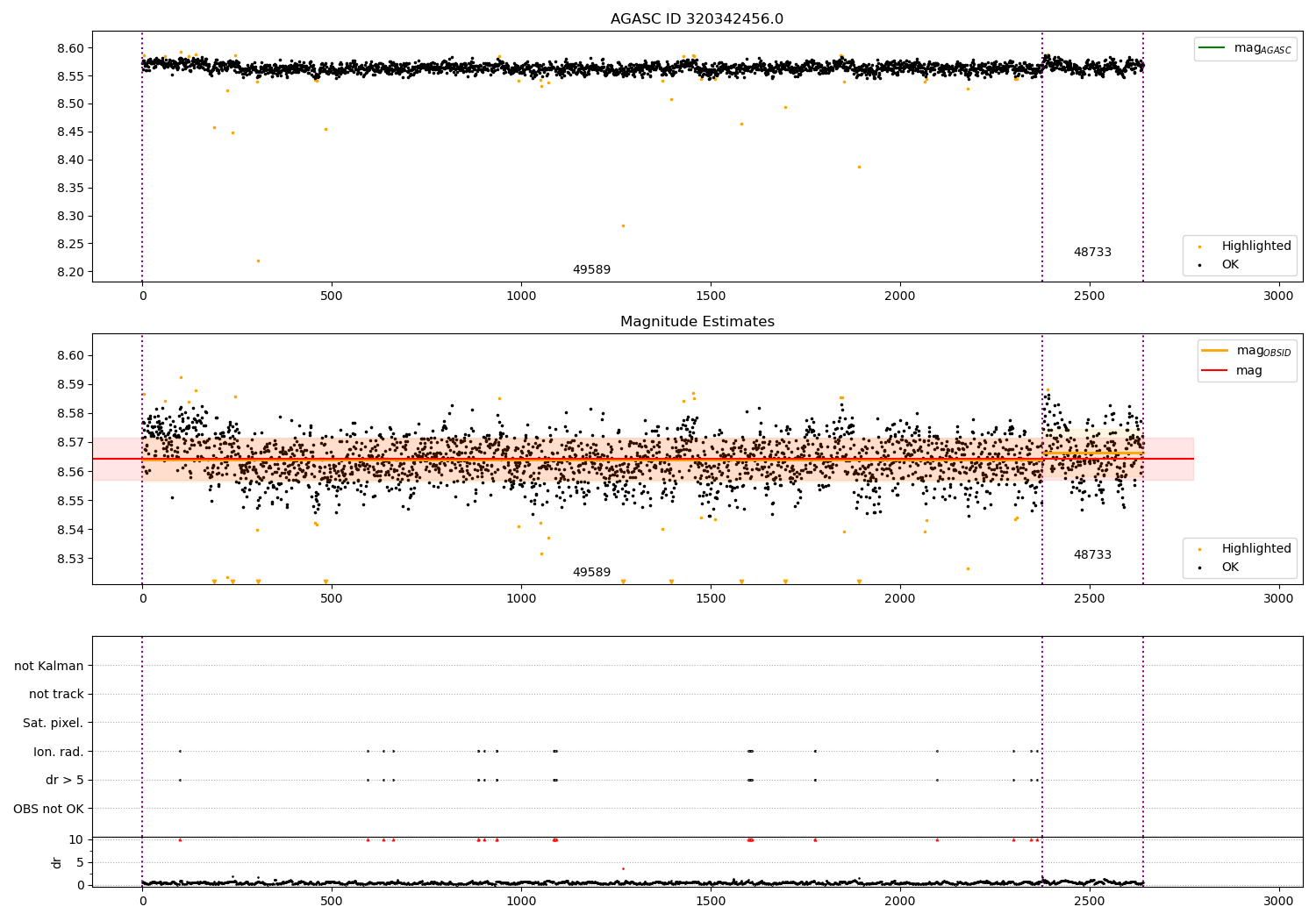Click the 'dr > 5' row label
The width and height of the screenshot is (1316, 921).
click(x=65, y=781)
